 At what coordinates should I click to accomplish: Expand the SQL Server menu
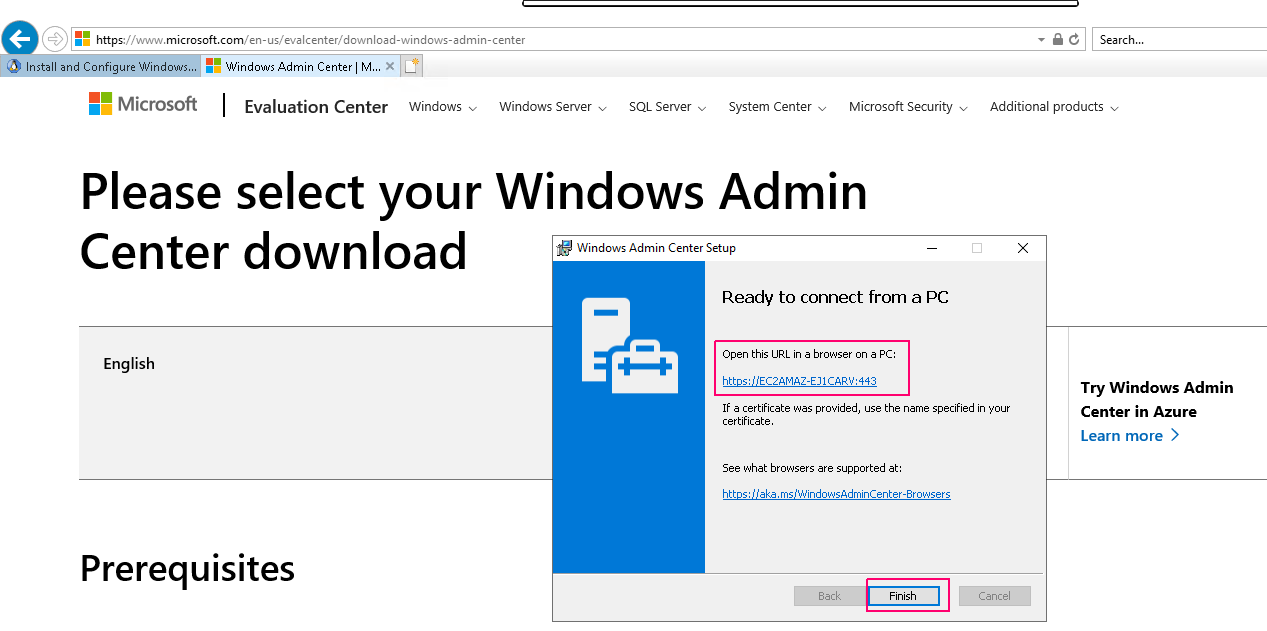tap(668, 107)
